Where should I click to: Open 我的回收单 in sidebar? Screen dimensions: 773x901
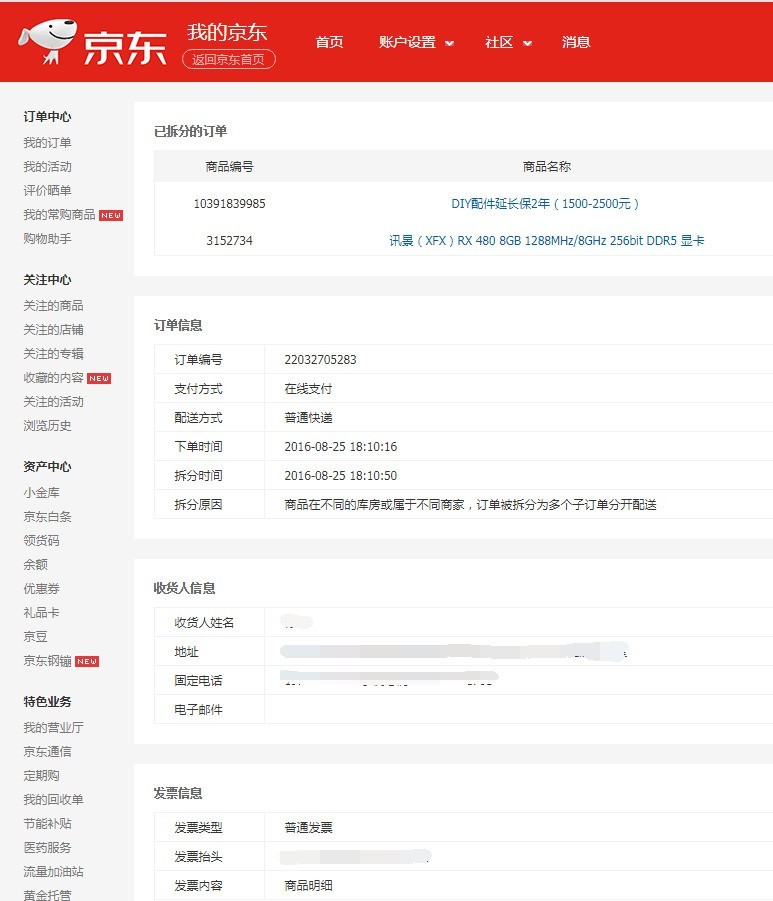(x=53, y=800)
